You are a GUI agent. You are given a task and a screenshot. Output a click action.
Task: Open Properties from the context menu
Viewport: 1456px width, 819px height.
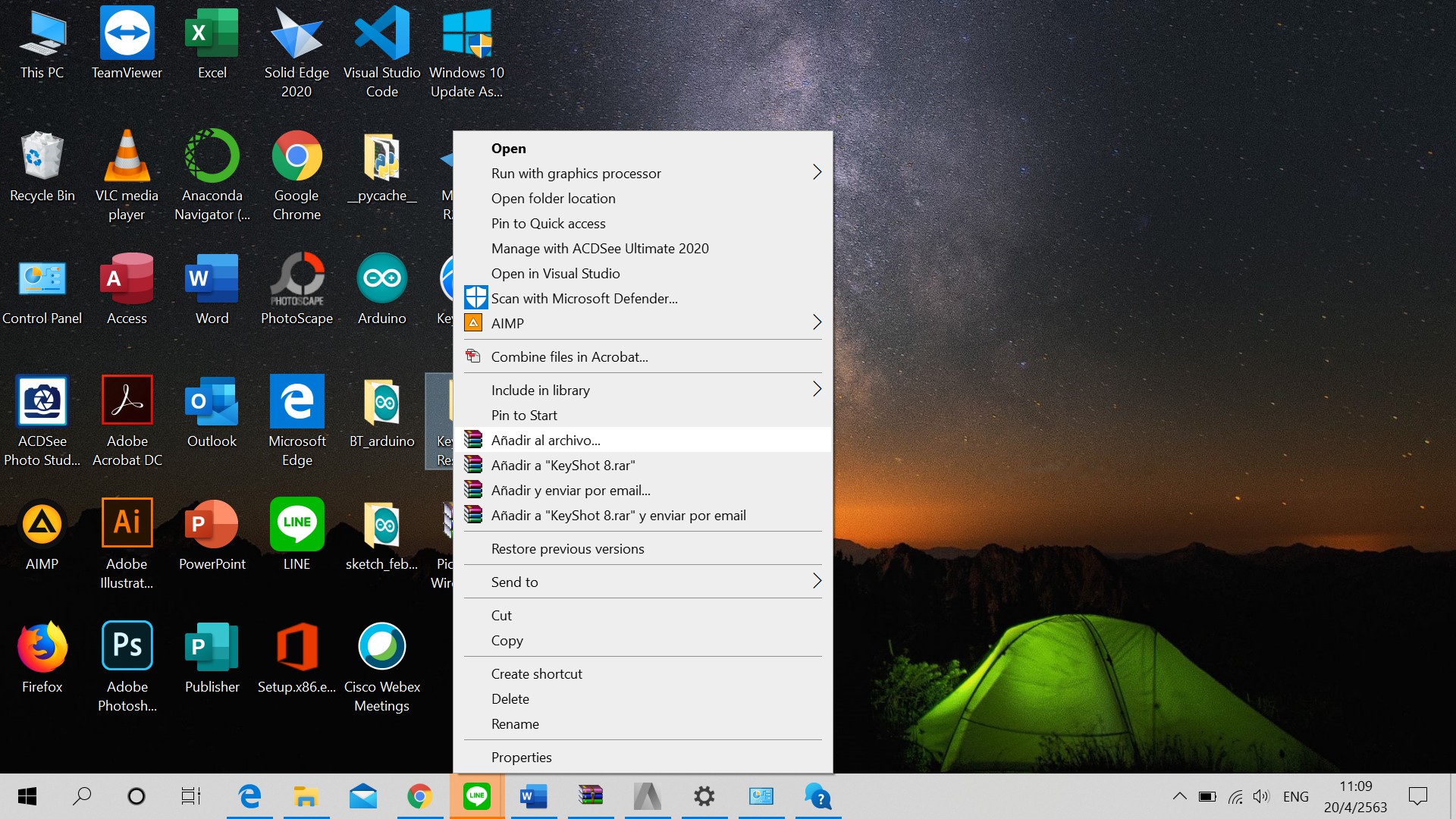pyautogui.click(x=642, y=758)
